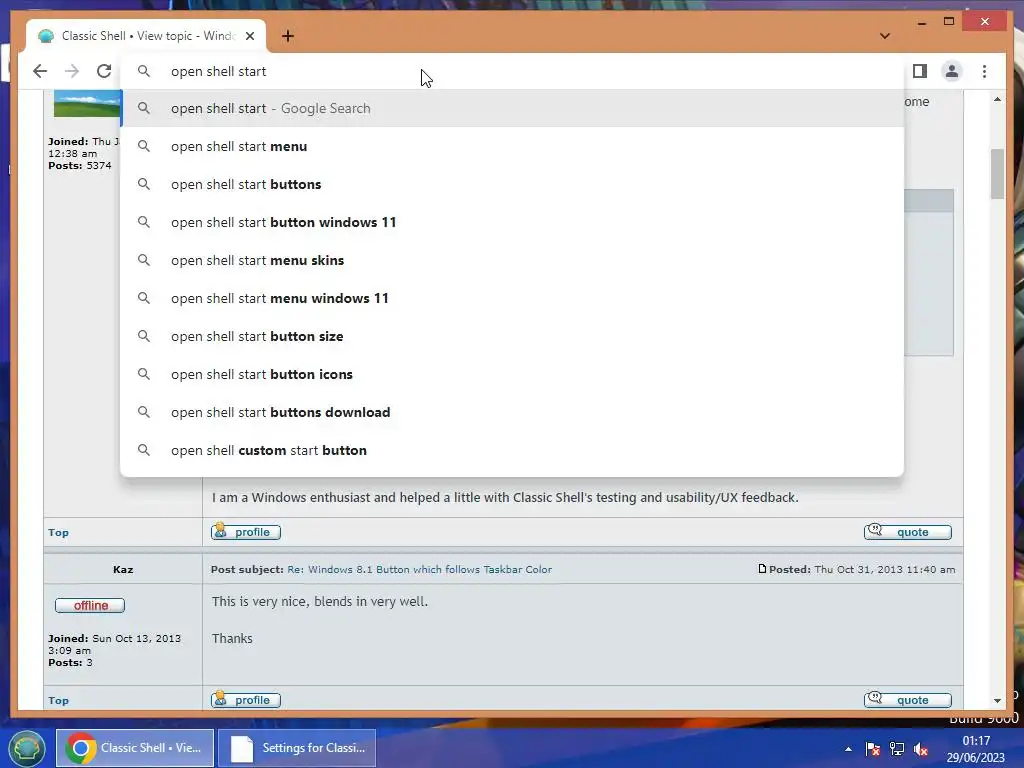Open Chrome's three-dot menu

click(x=984, y=71)
